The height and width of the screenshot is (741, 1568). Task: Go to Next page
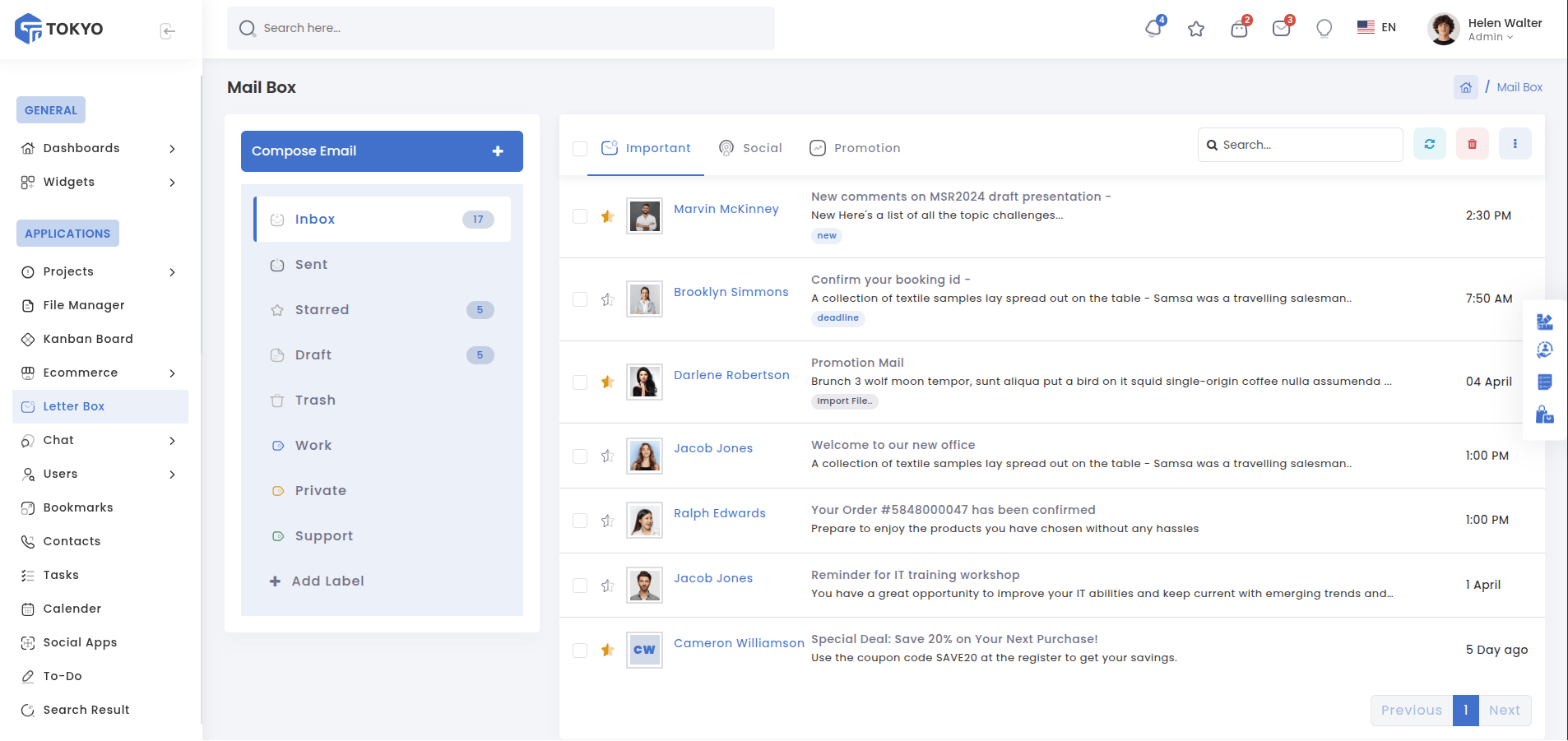pyautogui.click(x=1505, y=711)
